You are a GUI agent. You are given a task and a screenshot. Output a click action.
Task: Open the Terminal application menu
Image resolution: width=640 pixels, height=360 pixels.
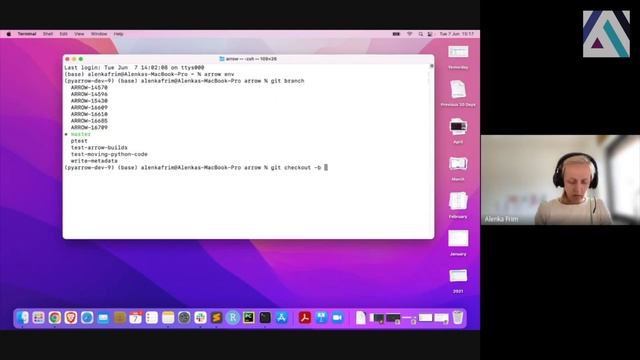coord(27,34)
